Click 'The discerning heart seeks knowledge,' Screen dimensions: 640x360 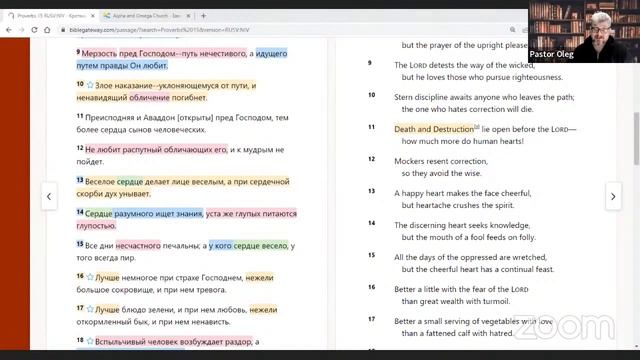pyautogui.click(x=462, y=225)
